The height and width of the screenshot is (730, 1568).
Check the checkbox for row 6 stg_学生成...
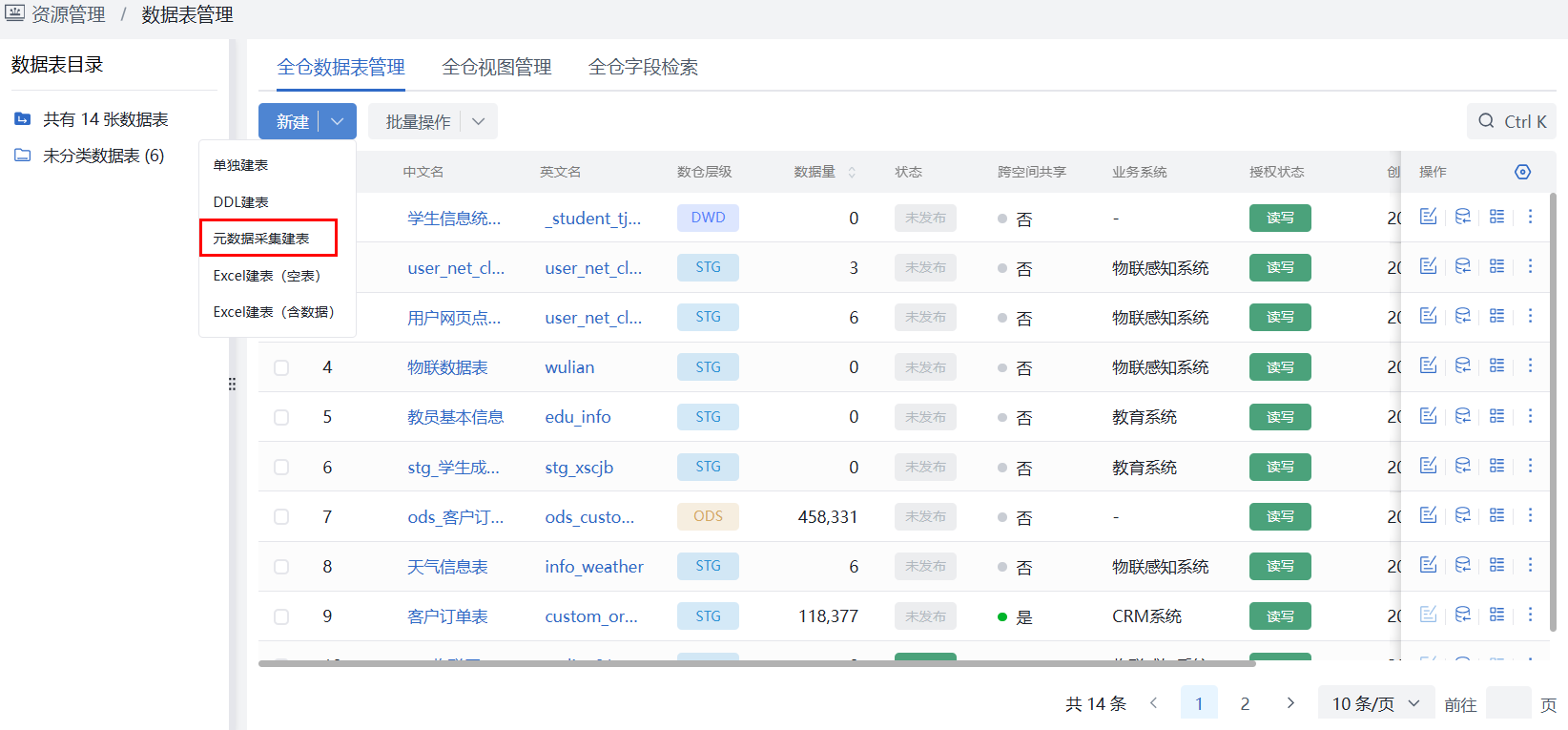click(281, 467)
